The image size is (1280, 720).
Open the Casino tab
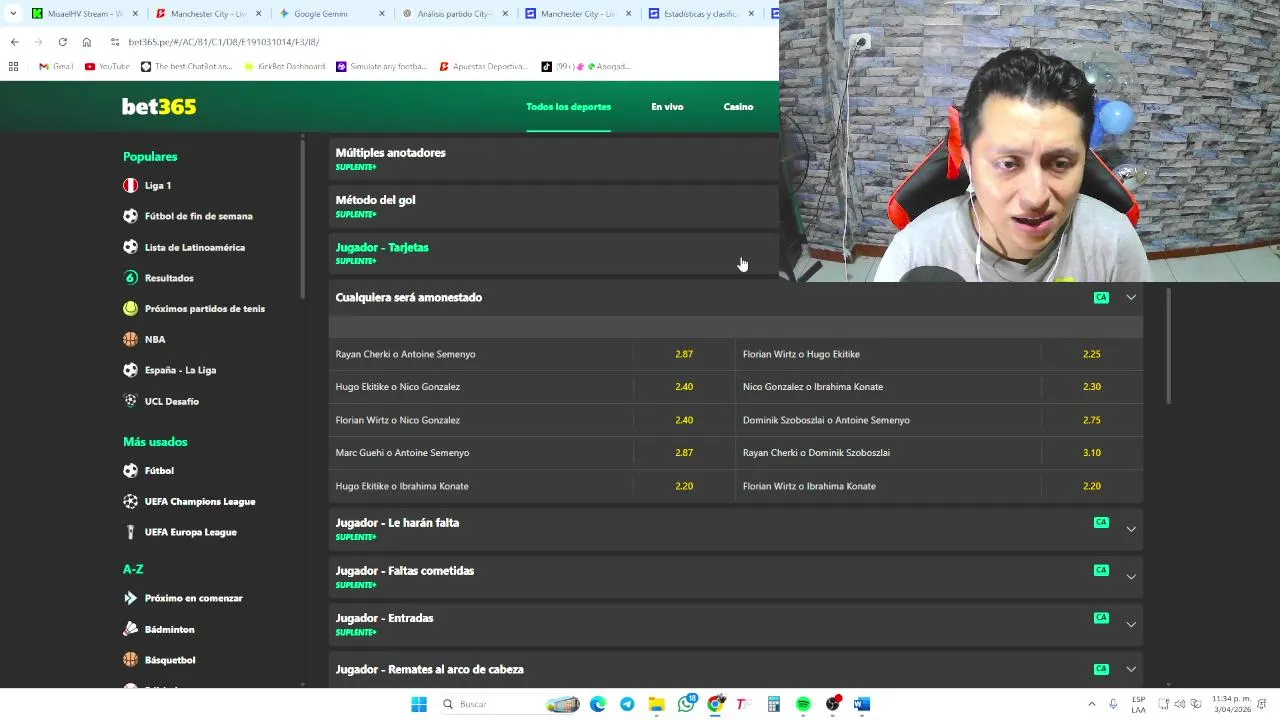738,106
